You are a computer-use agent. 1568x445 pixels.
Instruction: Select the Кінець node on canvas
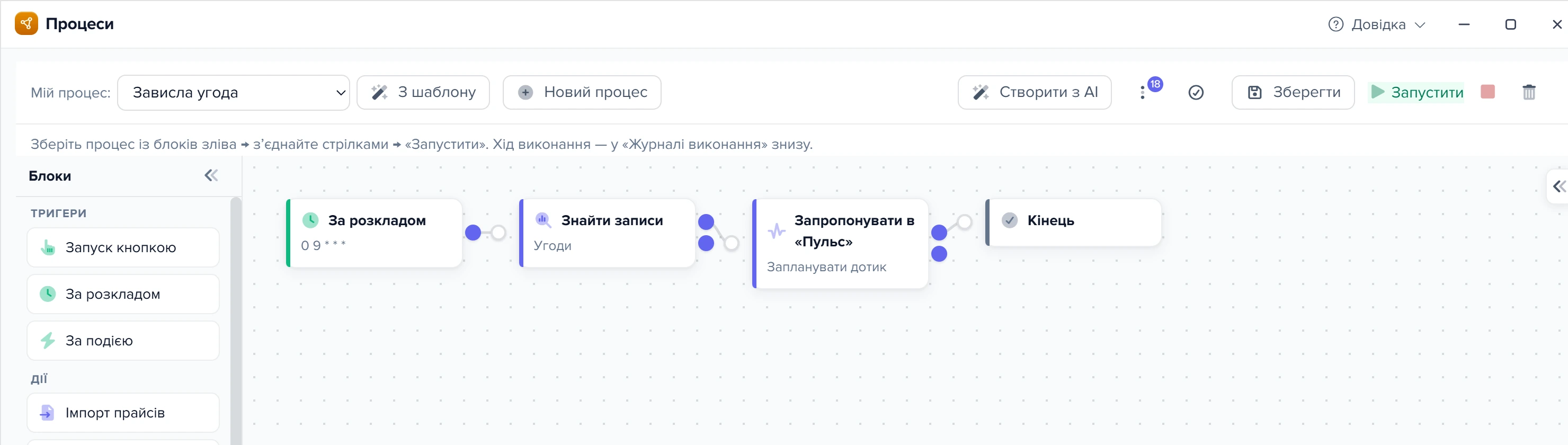pos(1074,223)
